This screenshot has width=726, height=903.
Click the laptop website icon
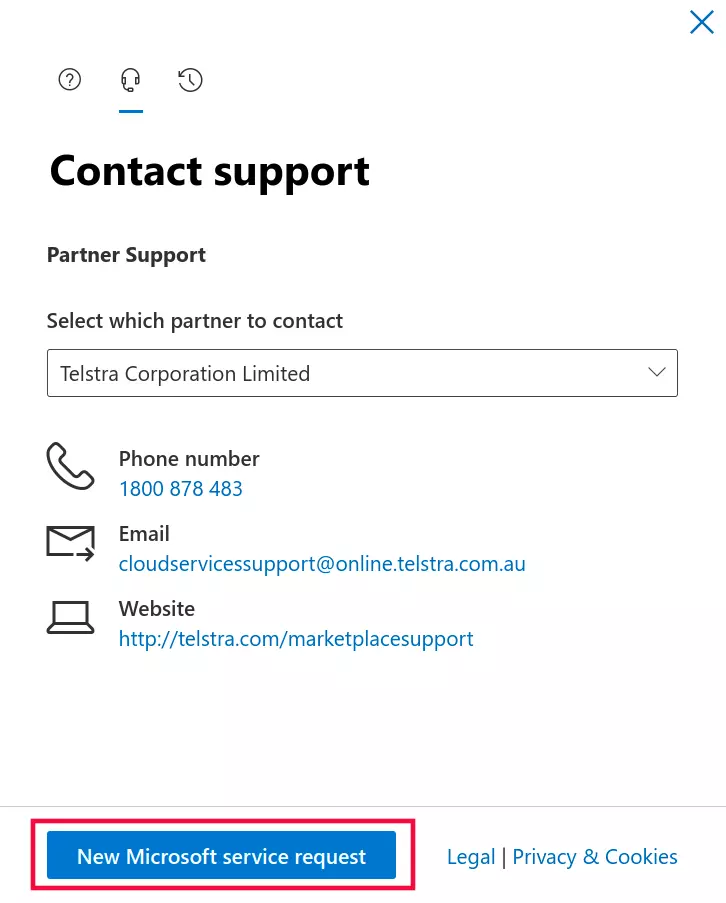click(x=70, y=617)
